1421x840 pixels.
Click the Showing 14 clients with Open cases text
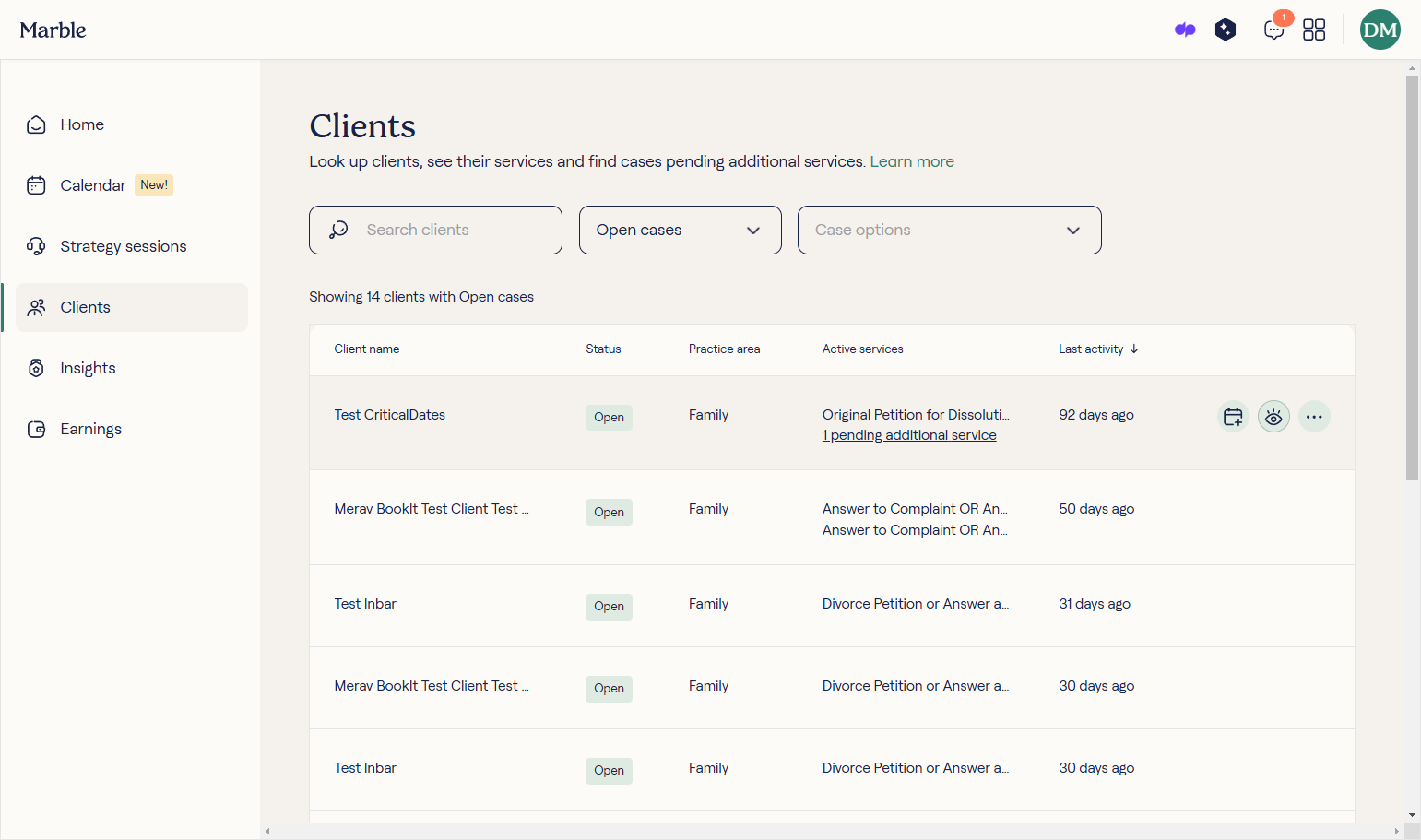[x=421, y=297]
